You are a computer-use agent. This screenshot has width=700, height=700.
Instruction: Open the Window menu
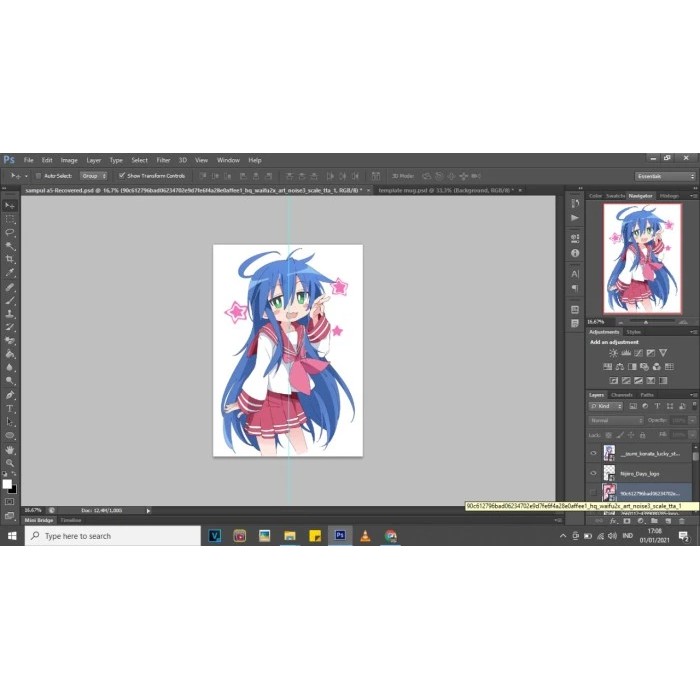pyautogui.click(x=228, y=160)
